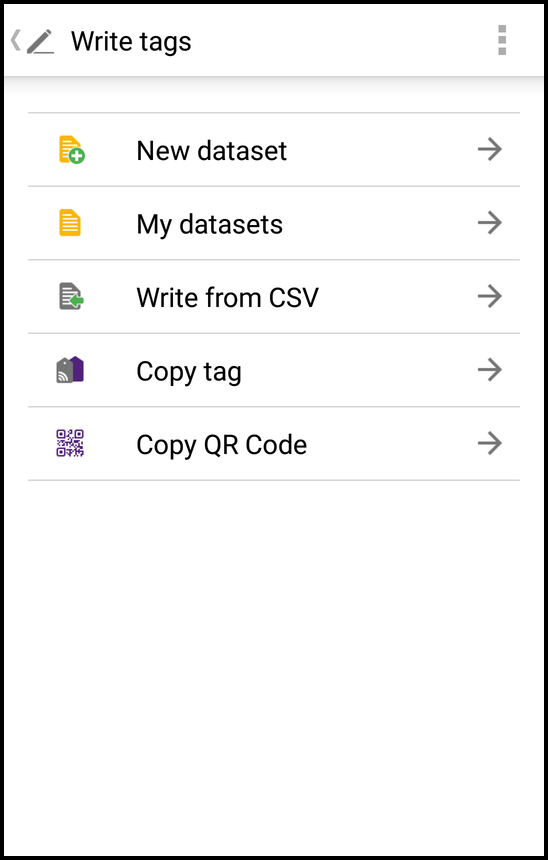The width and height of the screenshot is (548, 860).
Task: Select the New dataset menu entry
Action: 274,150
